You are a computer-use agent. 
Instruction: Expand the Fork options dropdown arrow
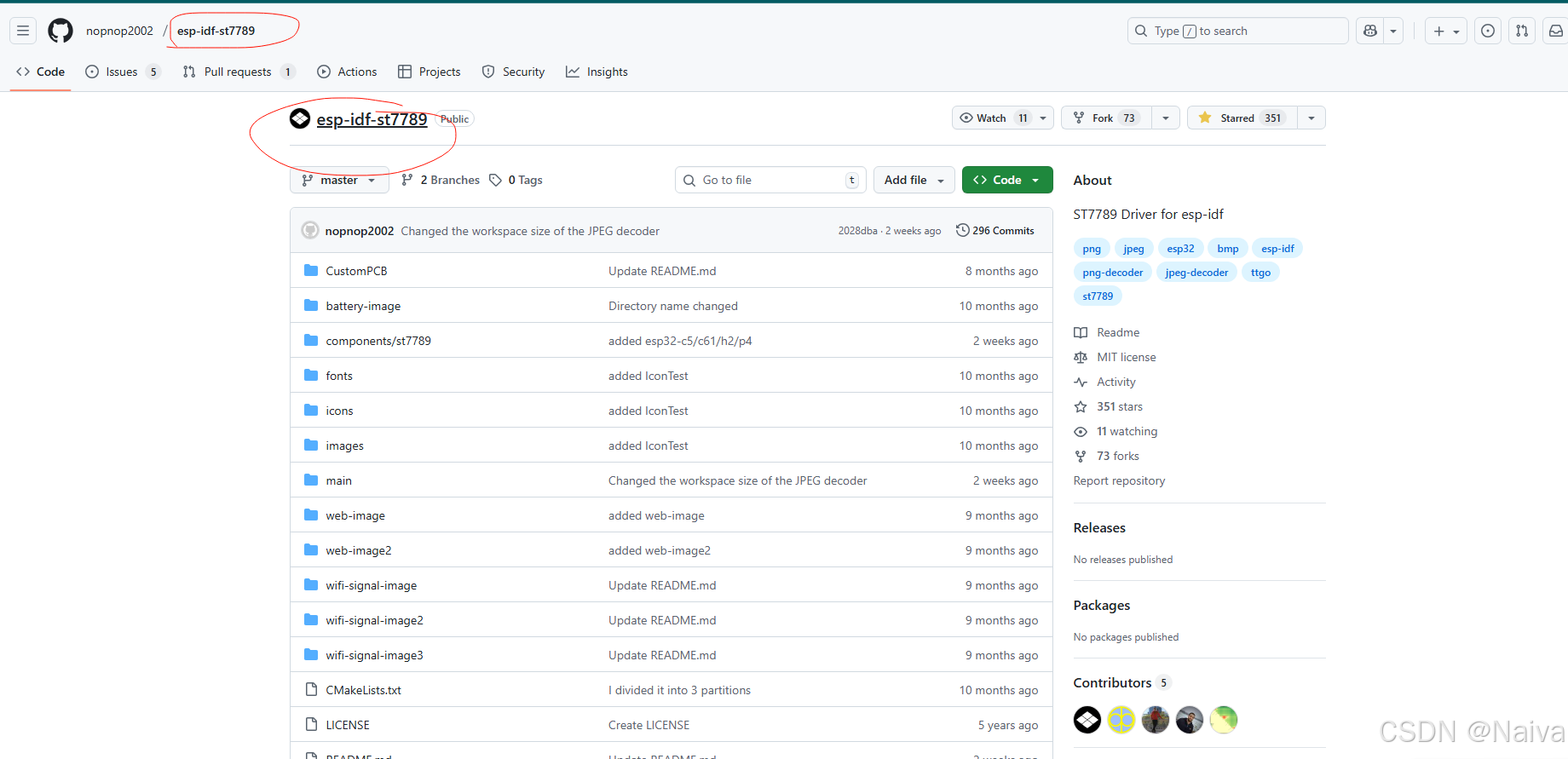(x=1166, y=118)
